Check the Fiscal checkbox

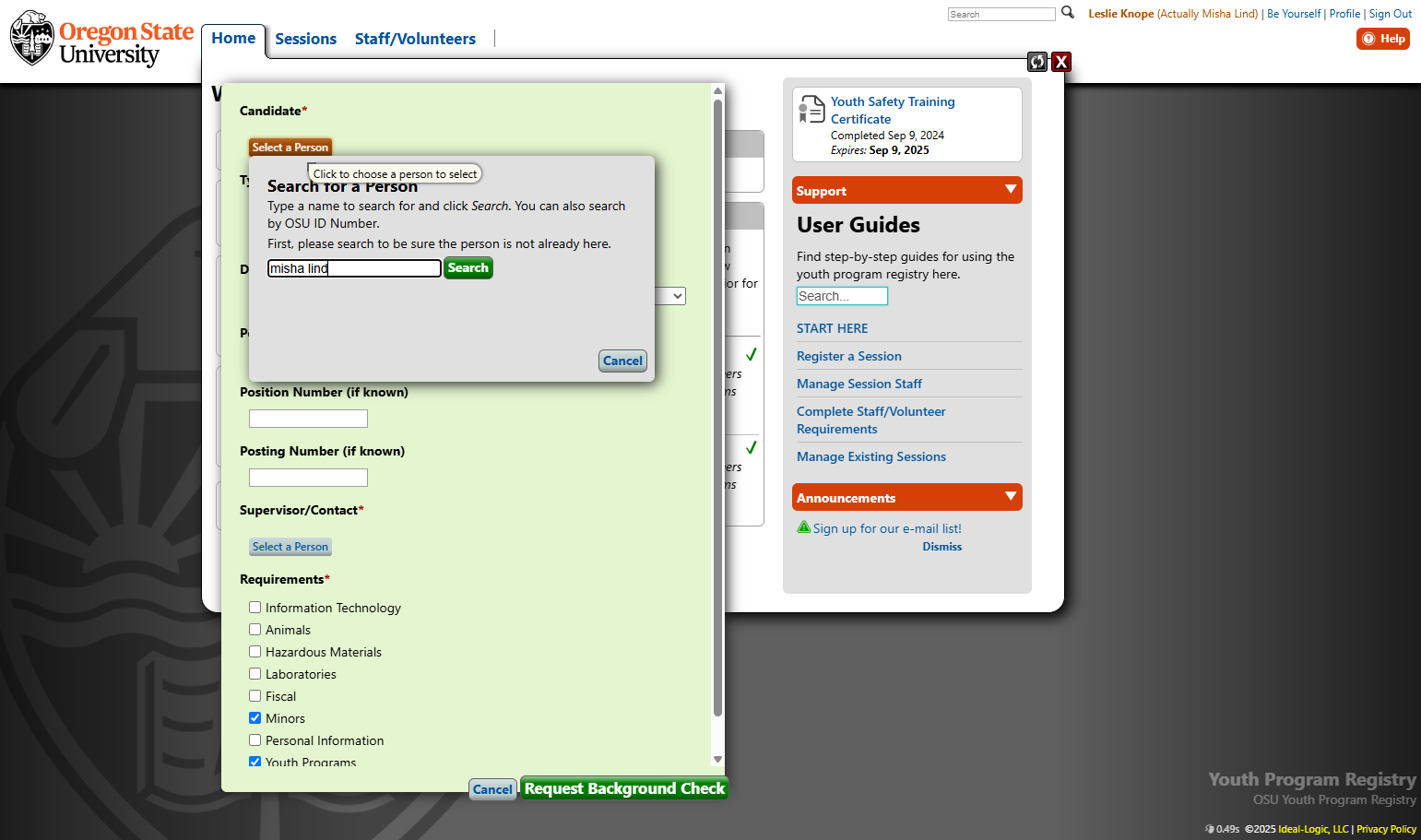(255, 696)
